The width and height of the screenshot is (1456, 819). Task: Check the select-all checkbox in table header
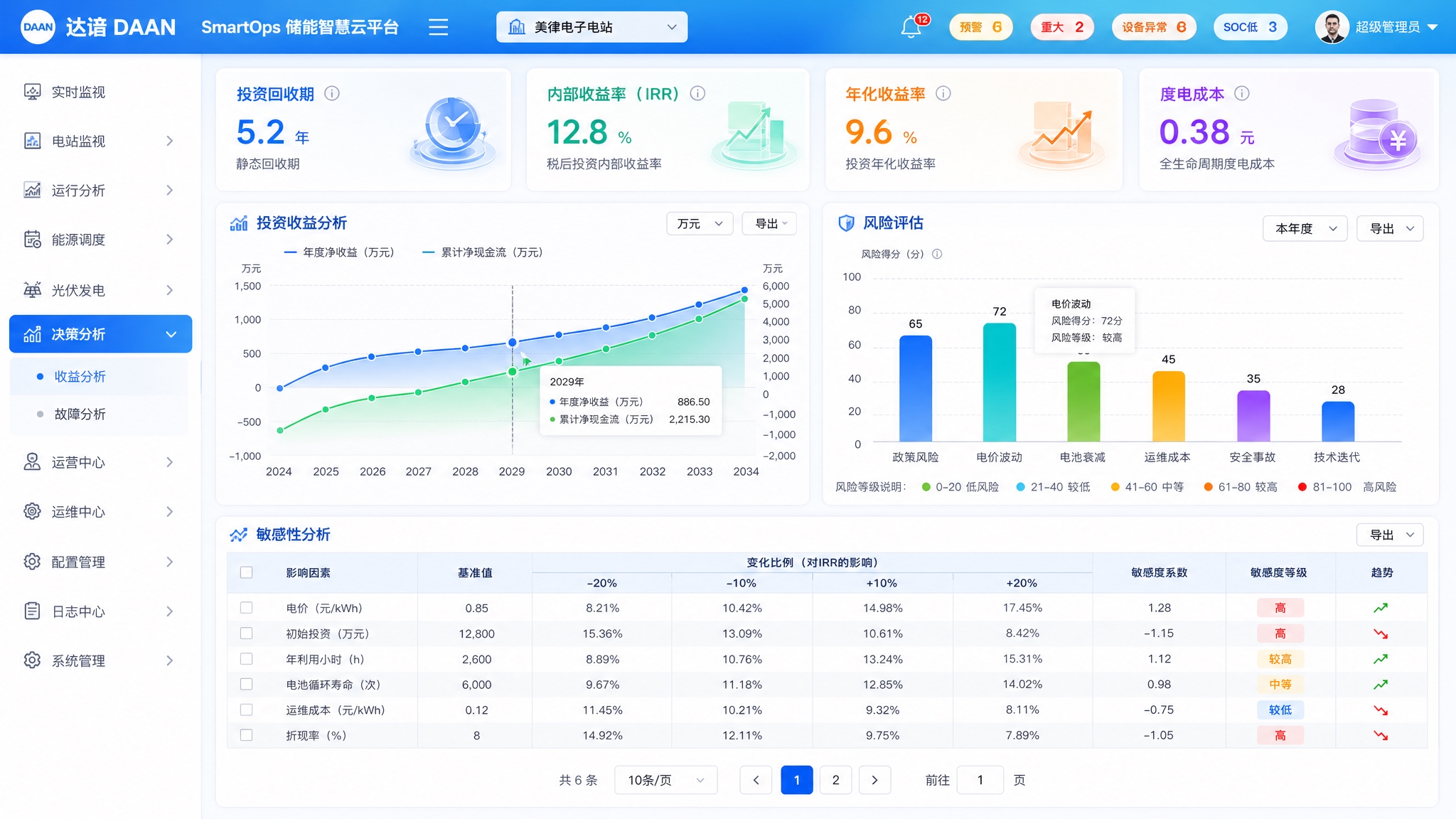pos(247,572)
